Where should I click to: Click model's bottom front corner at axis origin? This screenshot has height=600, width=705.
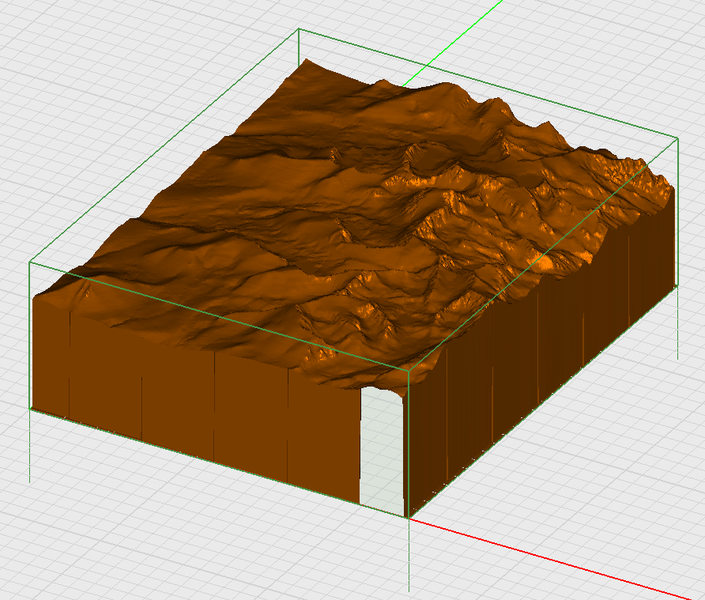coord(409,517)
